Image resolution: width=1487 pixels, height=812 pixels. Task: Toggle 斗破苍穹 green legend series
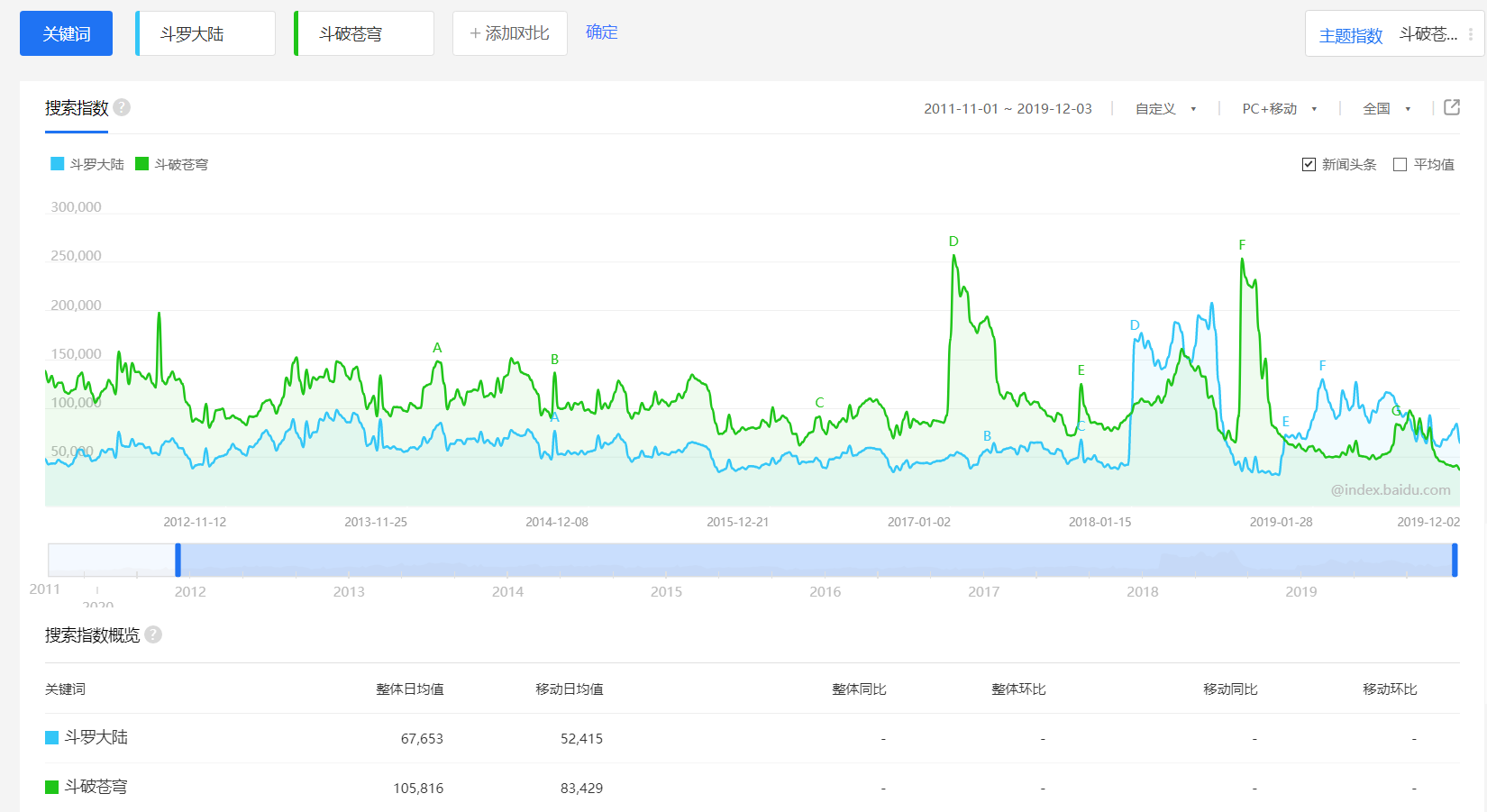(x=172, y=164)
